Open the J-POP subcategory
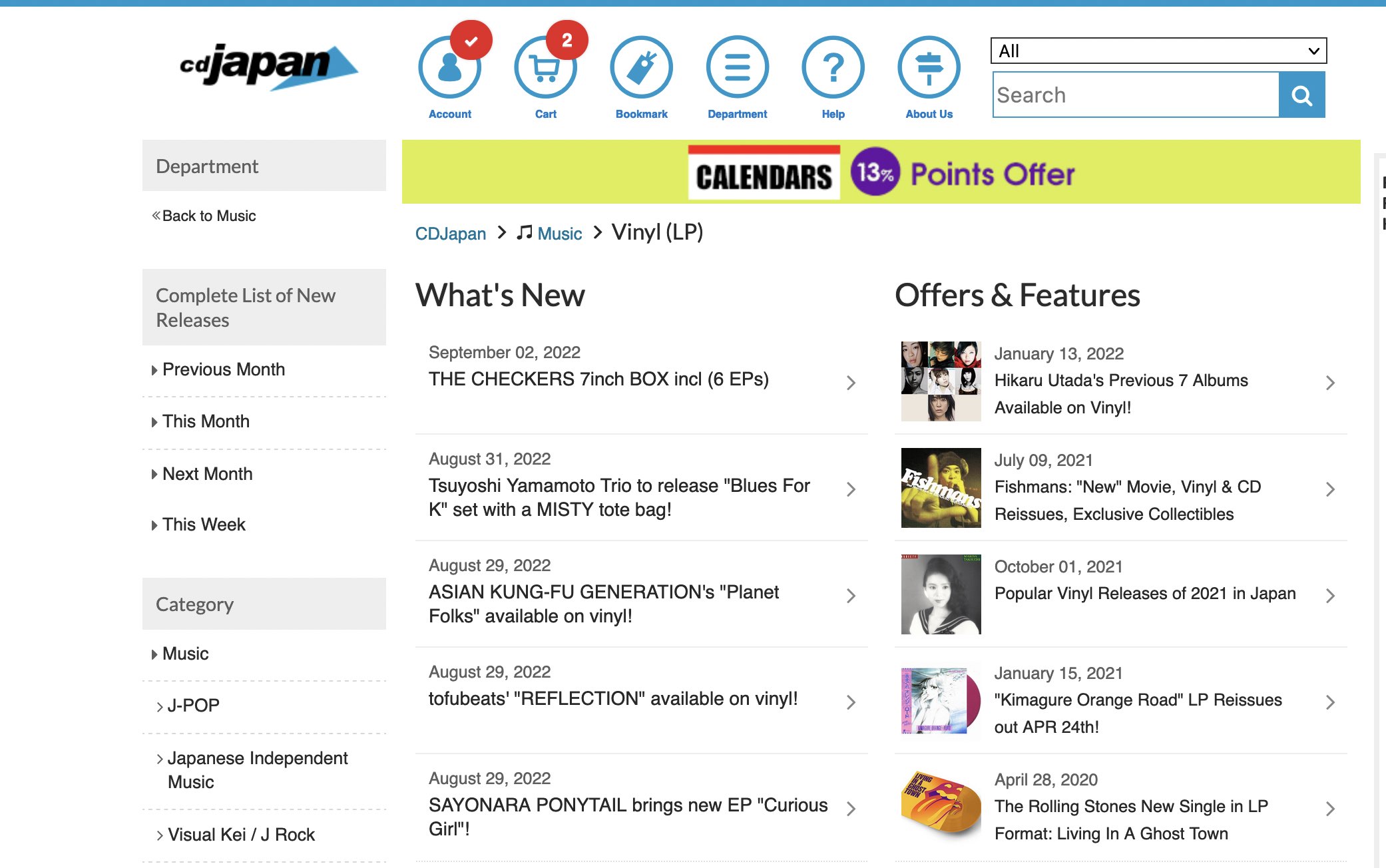This screenshot has width=1386, height=868. 193,706
